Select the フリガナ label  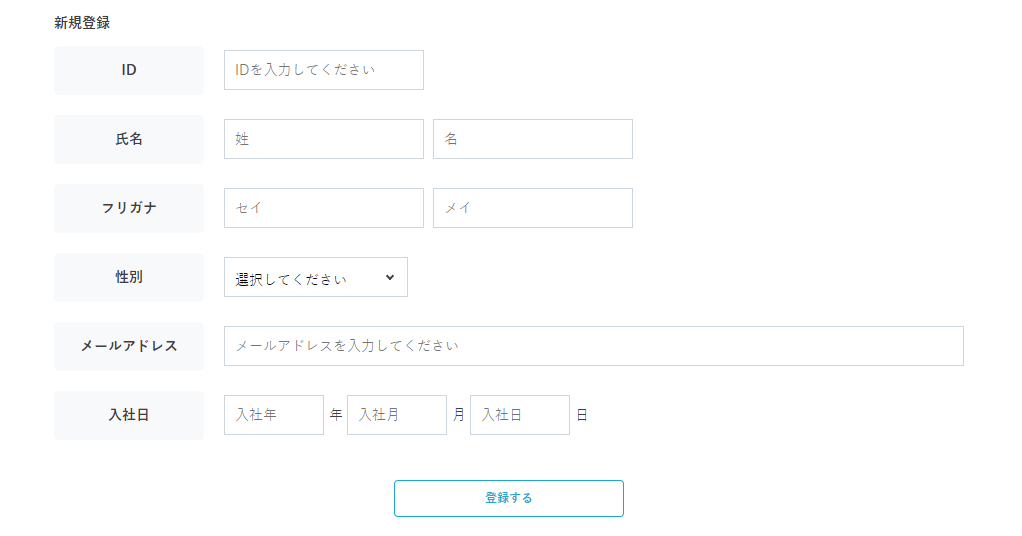point(129,209)
